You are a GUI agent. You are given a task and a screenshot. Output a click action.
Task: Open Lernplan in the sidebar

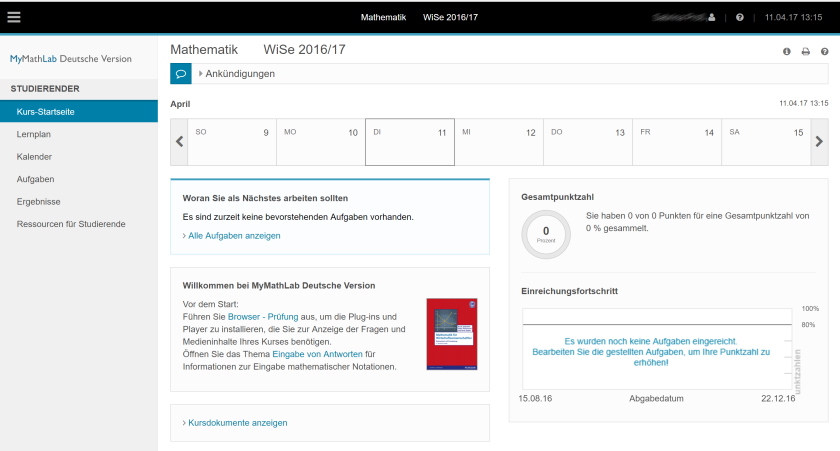click(x=34, y=134)
